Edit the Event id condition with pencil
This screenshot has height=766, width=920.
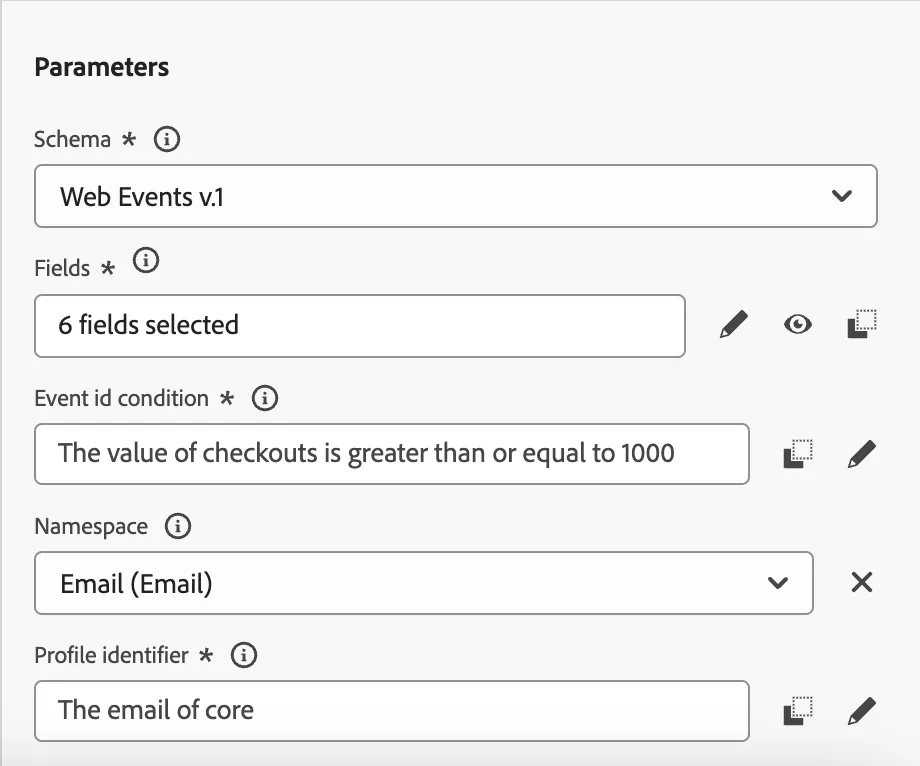tap(862, 454)
